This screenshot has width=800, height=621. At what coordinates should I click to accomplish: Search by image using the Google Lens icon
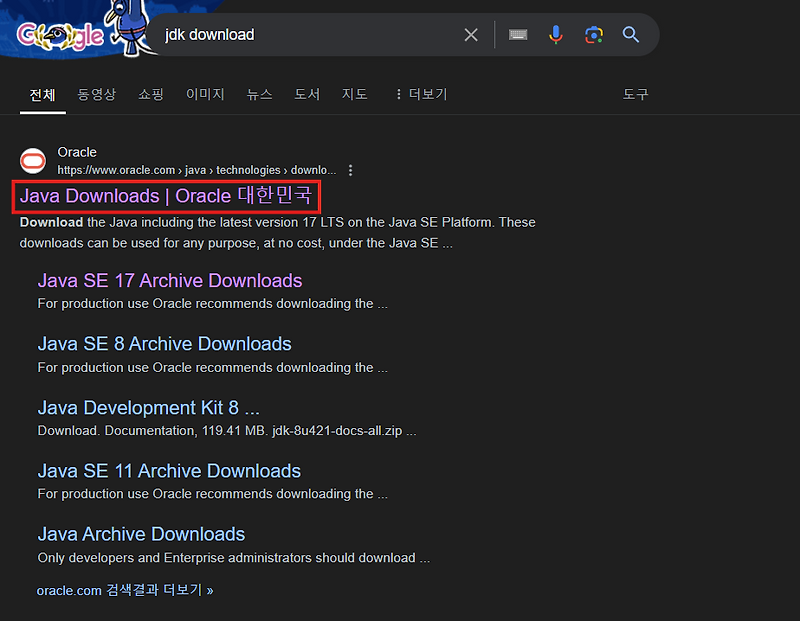[x=594, y=34]
